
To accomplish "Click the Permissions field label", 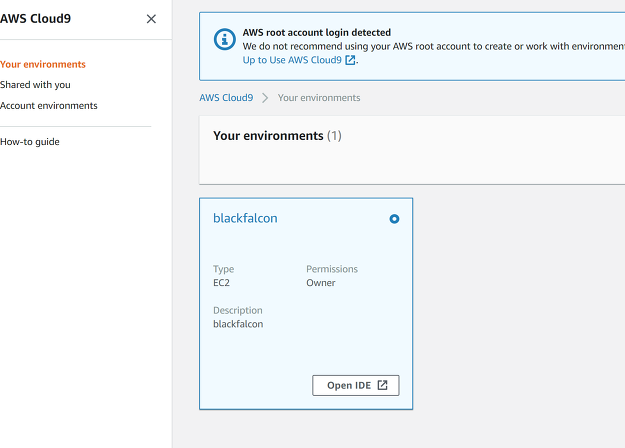I will pyautogui.click(x=332, y=269).
